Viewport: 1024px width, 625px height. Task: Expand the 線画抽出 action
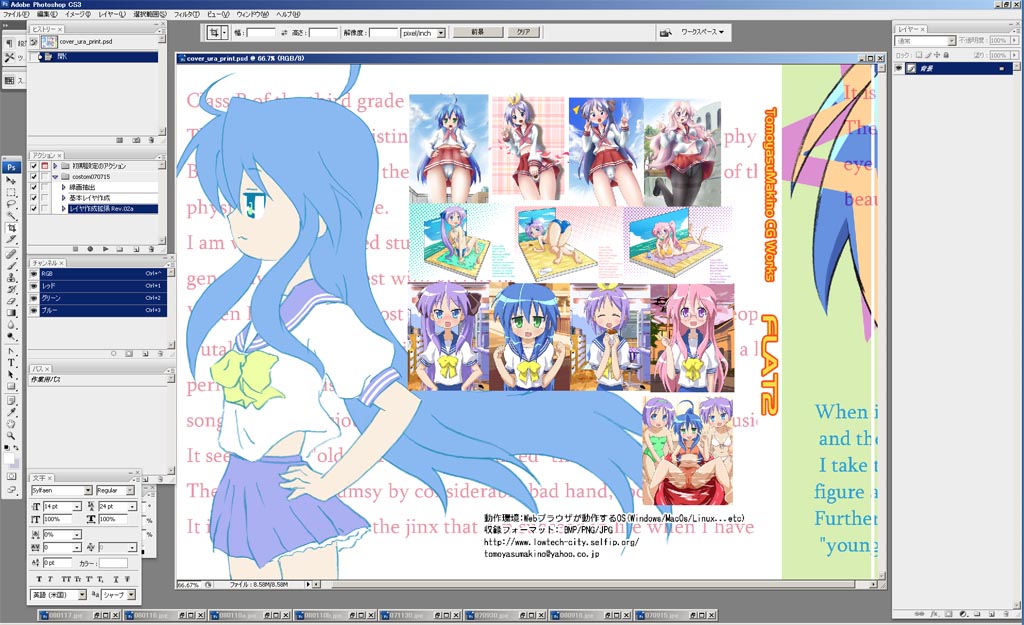[x=63, y=187]
